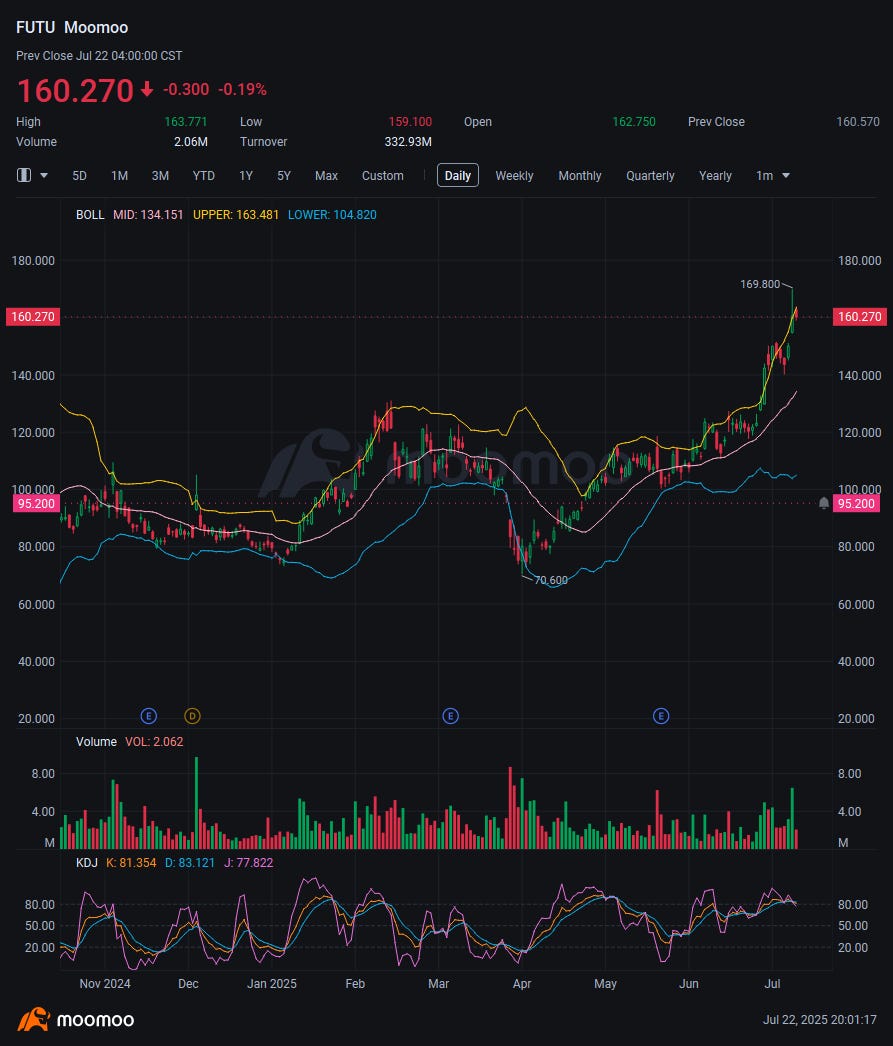The height and width of the screenshot is (1046, 893).
Task: Click the right red 160.270 price tag
Action: 860,316
